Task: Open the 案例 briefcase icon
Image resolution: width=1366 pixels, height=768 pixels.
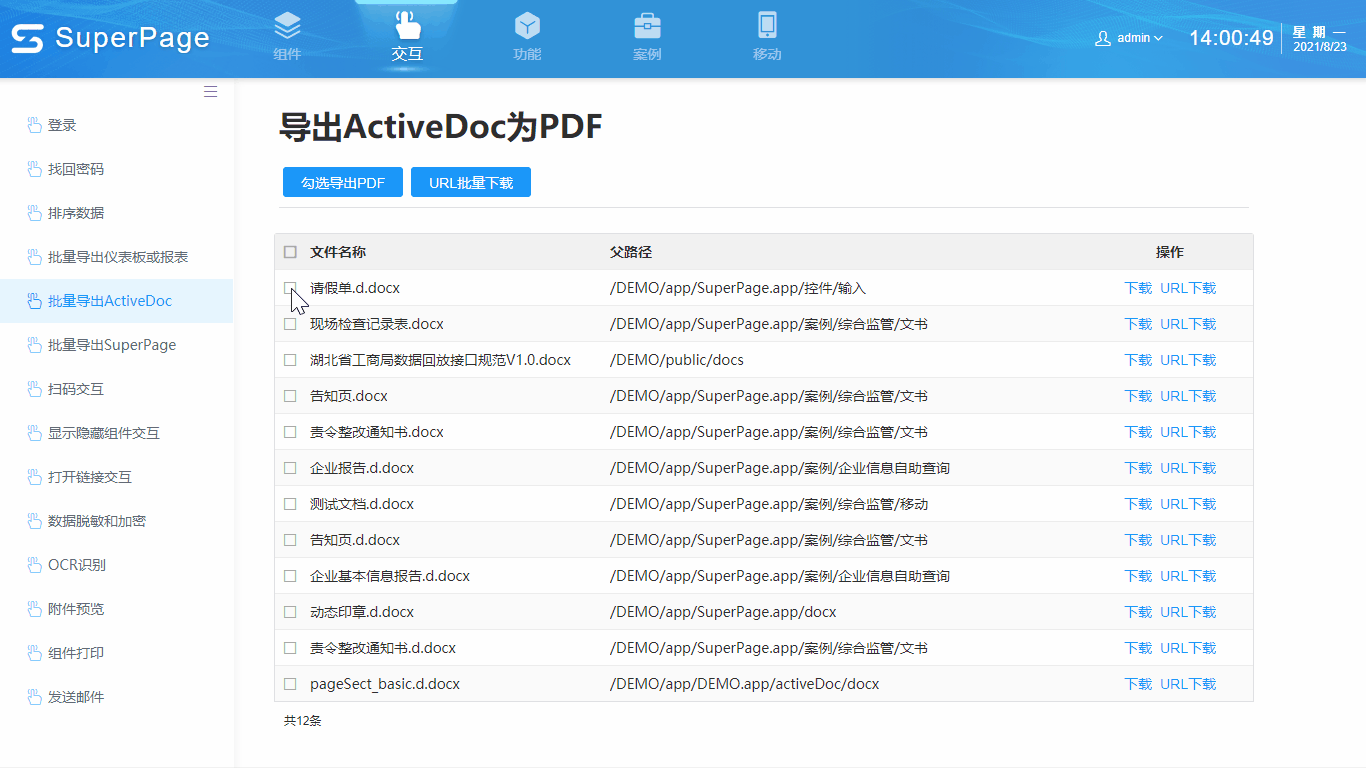Action: pyautogui.click(x=647, y=26)
